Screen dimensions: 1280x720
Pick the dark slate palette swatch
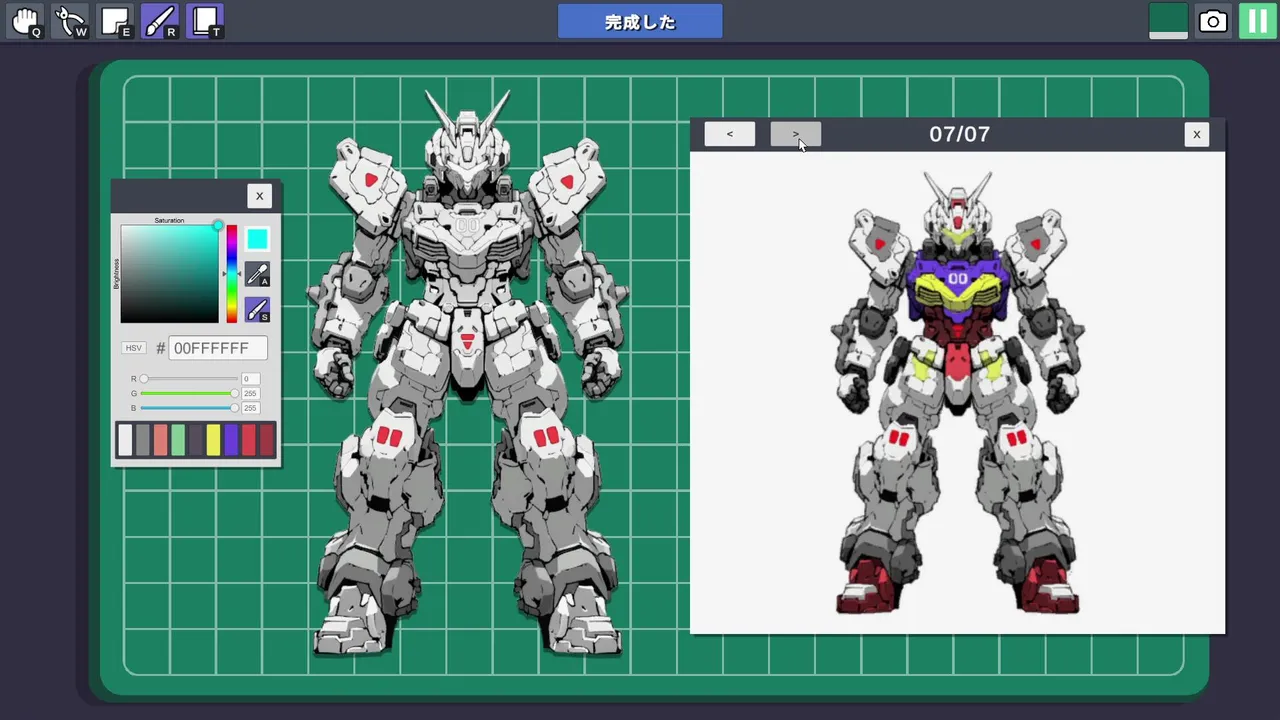coord(196,440)
